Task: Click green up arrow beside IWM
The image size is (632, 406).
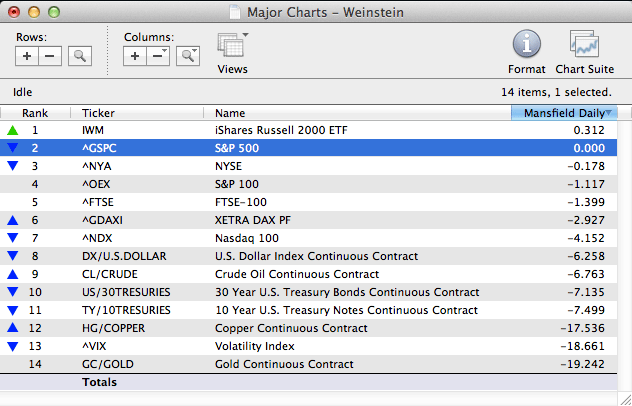Action: click(x=12, y=130)
